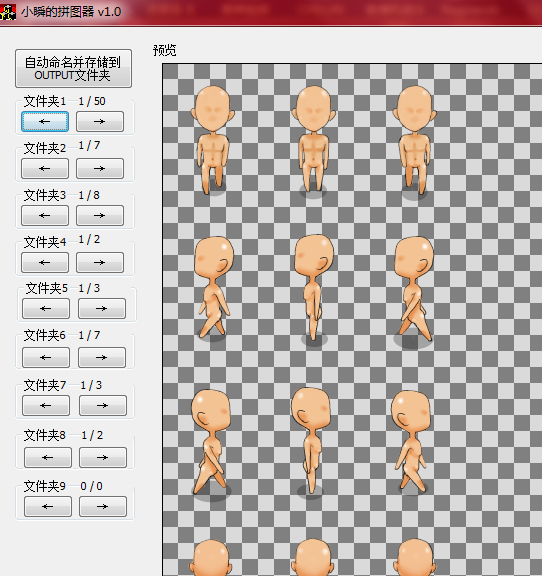Go to next item in 文件夹8
The height and width of the screenshot is (576, 542).
coord(103,458)
